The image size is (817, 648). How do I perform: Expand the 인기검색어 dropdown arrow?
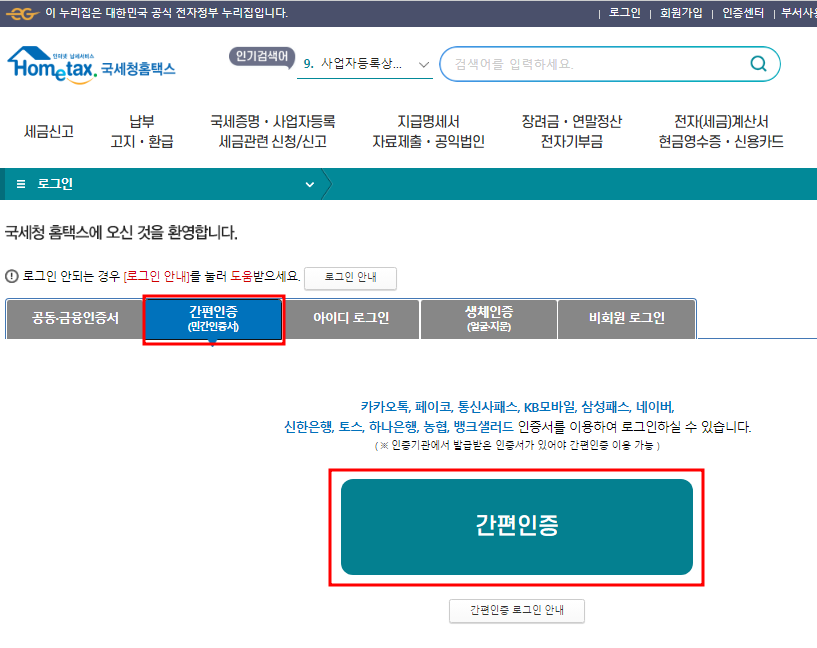tap(424, 65)
